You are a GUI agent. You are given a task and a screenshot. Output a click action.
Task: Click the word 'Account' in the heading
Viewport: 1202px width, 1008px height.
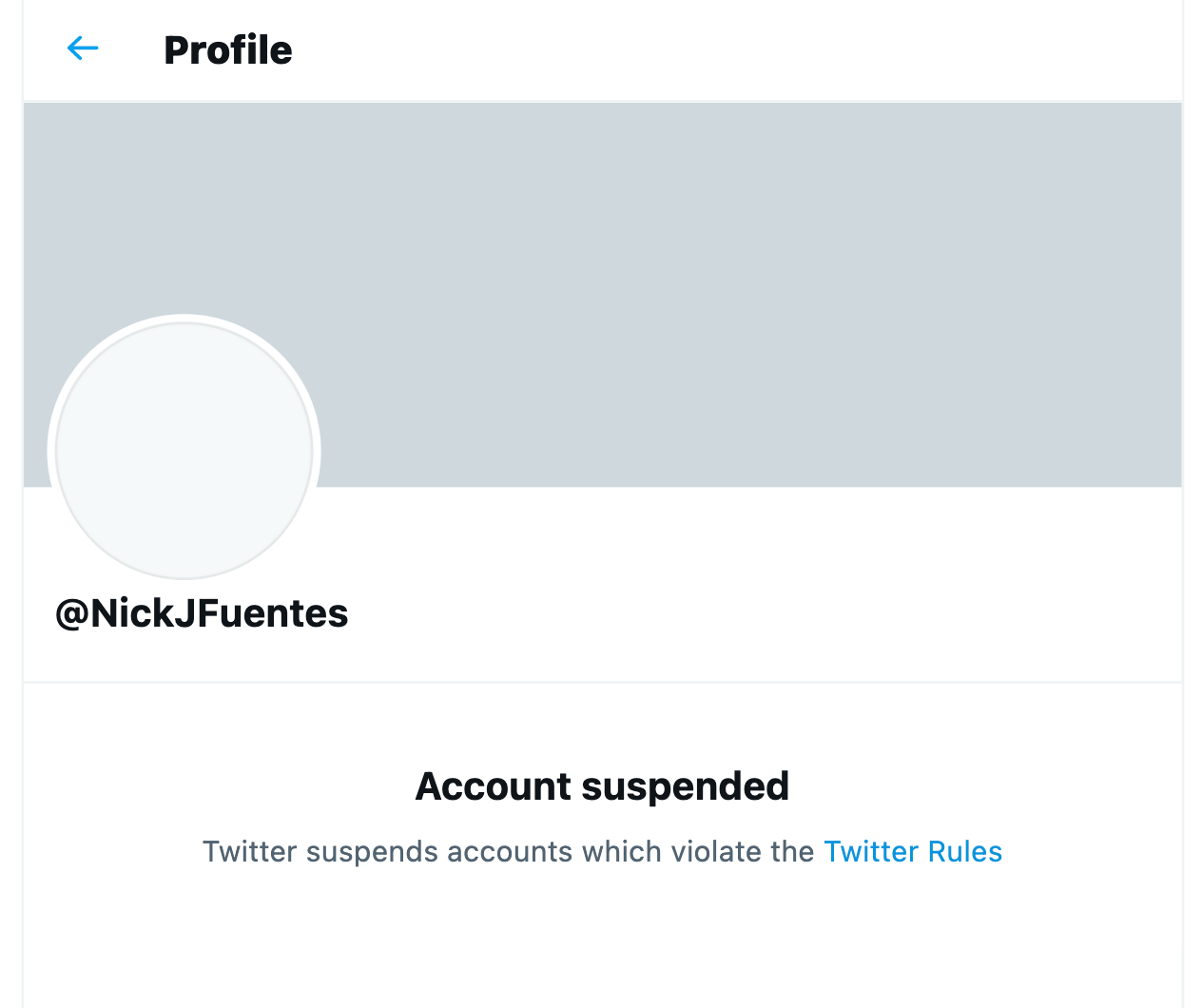coord(494,786)
